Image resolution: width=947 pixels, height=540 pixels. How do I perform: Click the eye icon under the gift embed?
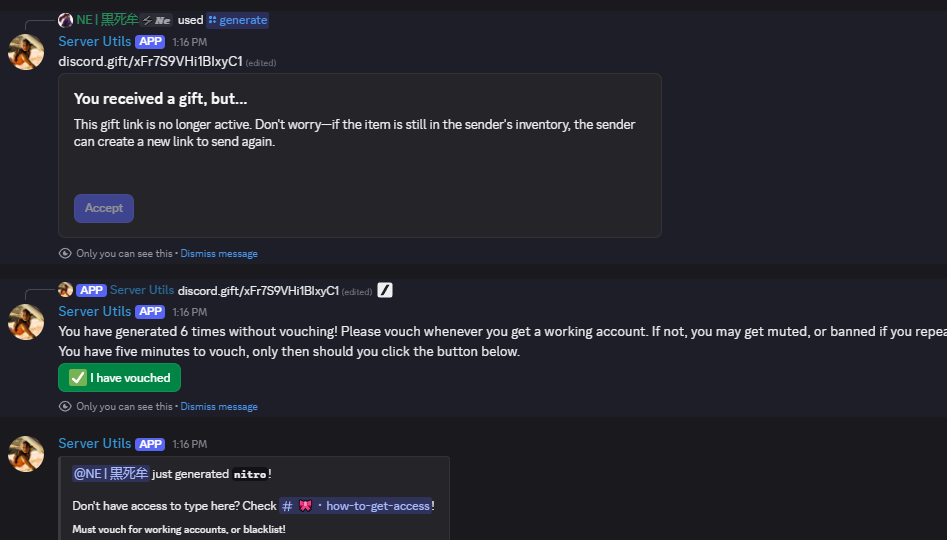[x=66, y=254]
